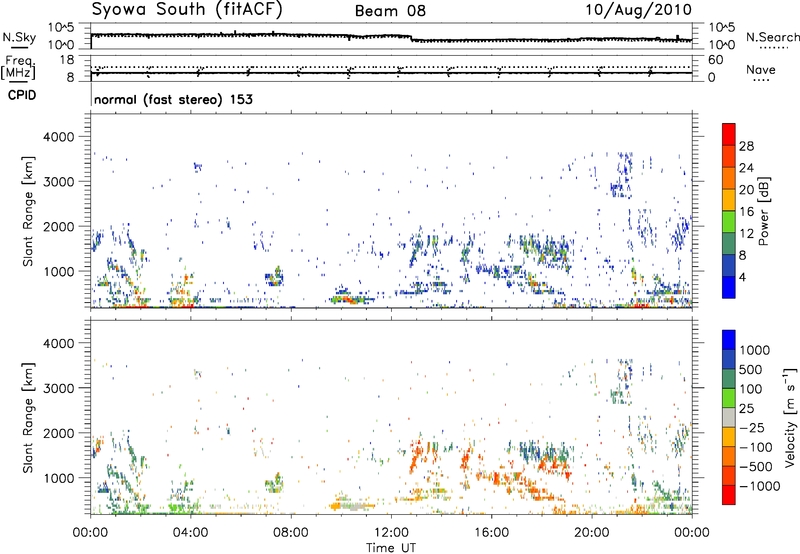Click the gray segment of the velocity colorbar
The image size is (800, 554).
pyautogui.click(x=729, y=417)
